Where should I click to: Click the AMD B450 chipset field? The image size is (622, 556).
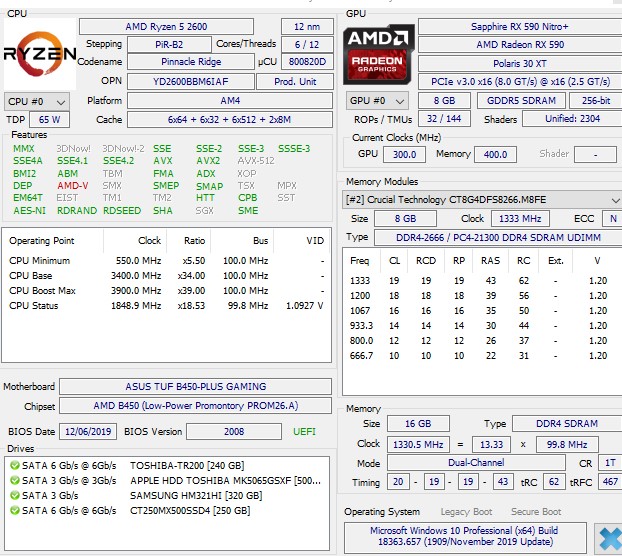click(x=196, y=406)
